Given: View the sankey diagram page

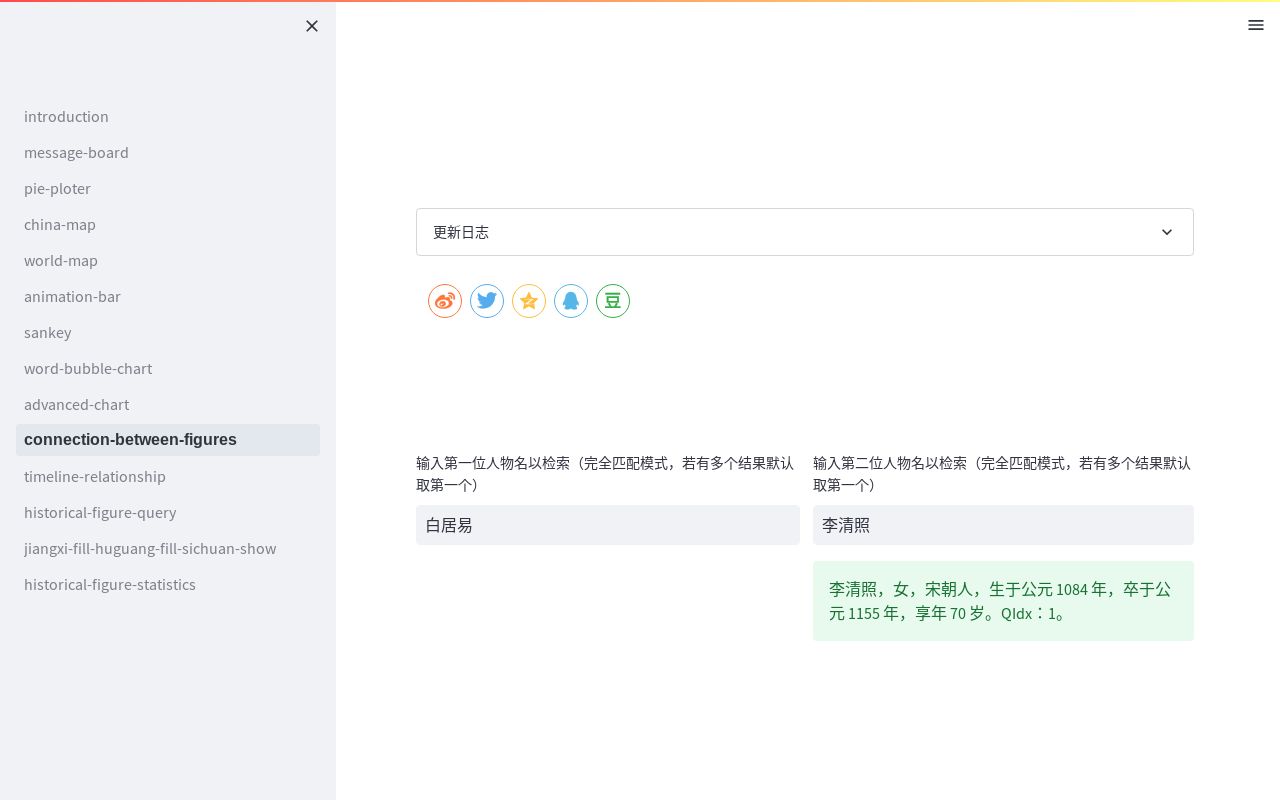Looking at the screenshot, I should pyautogui.click(x=47, y=332).
